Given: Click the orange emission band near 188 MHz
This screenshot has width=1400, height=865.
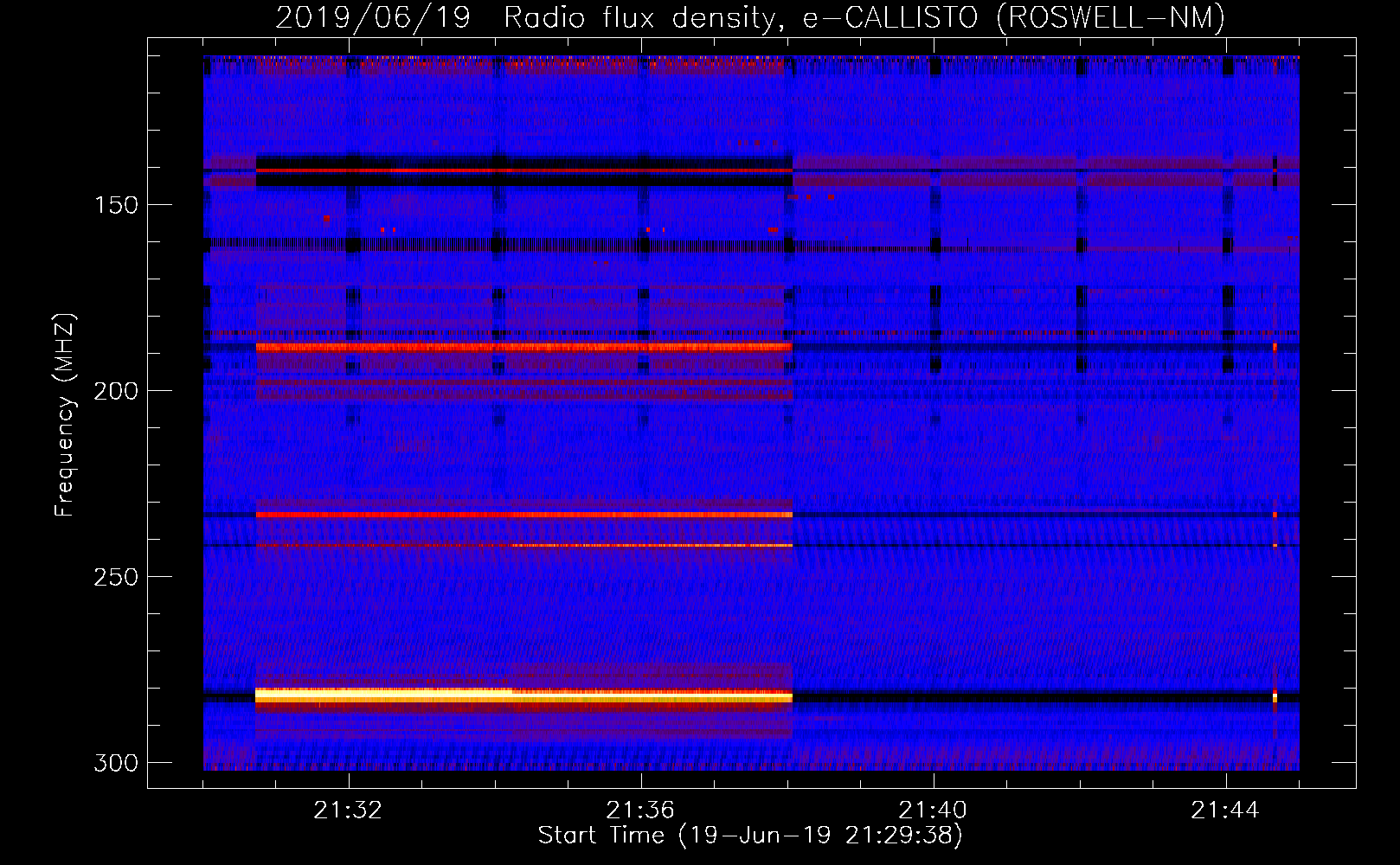Looking at the screenshot, I should click(523, 347).
